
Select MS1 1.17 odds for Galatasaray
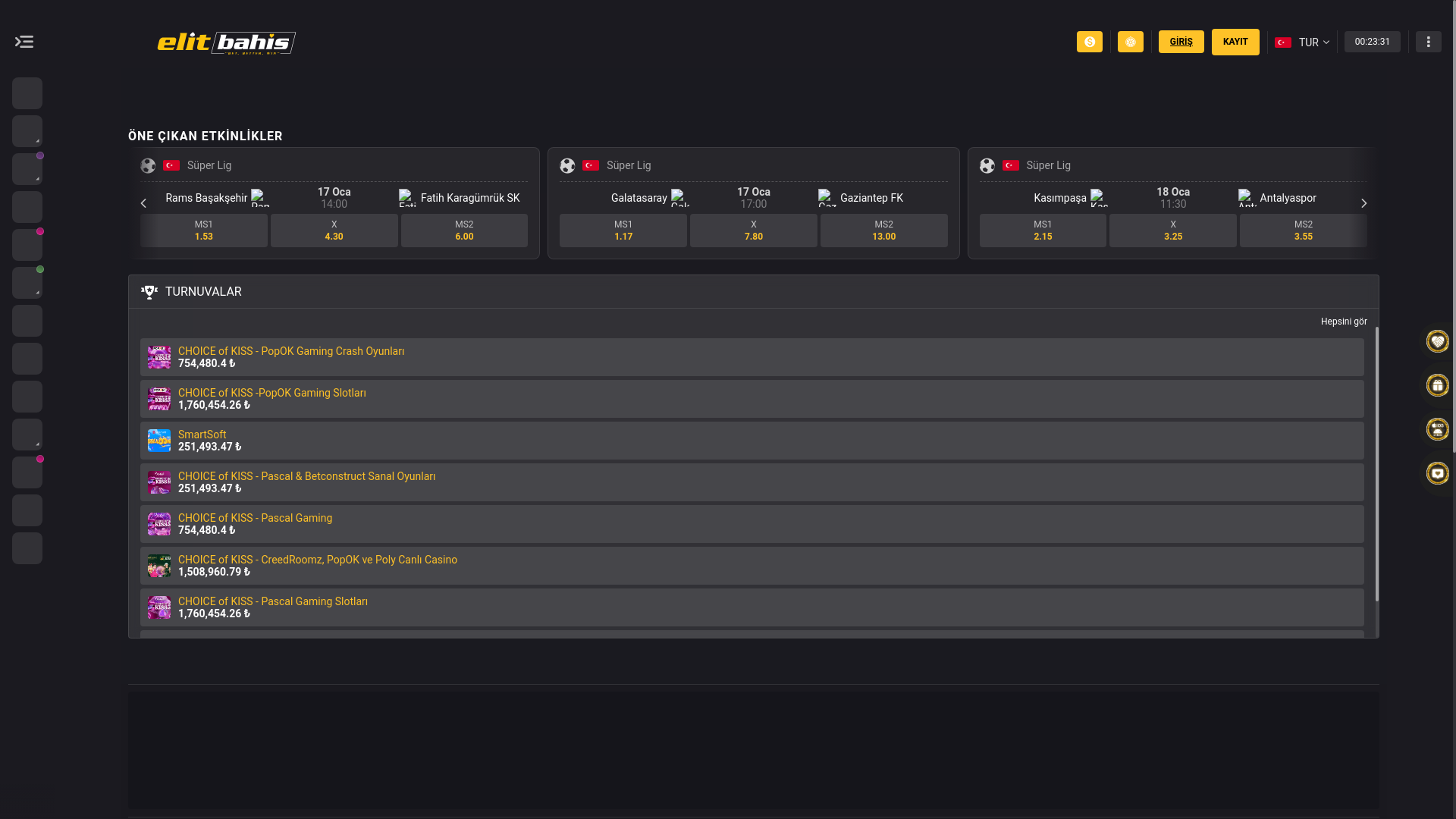(x=623, y=231)
